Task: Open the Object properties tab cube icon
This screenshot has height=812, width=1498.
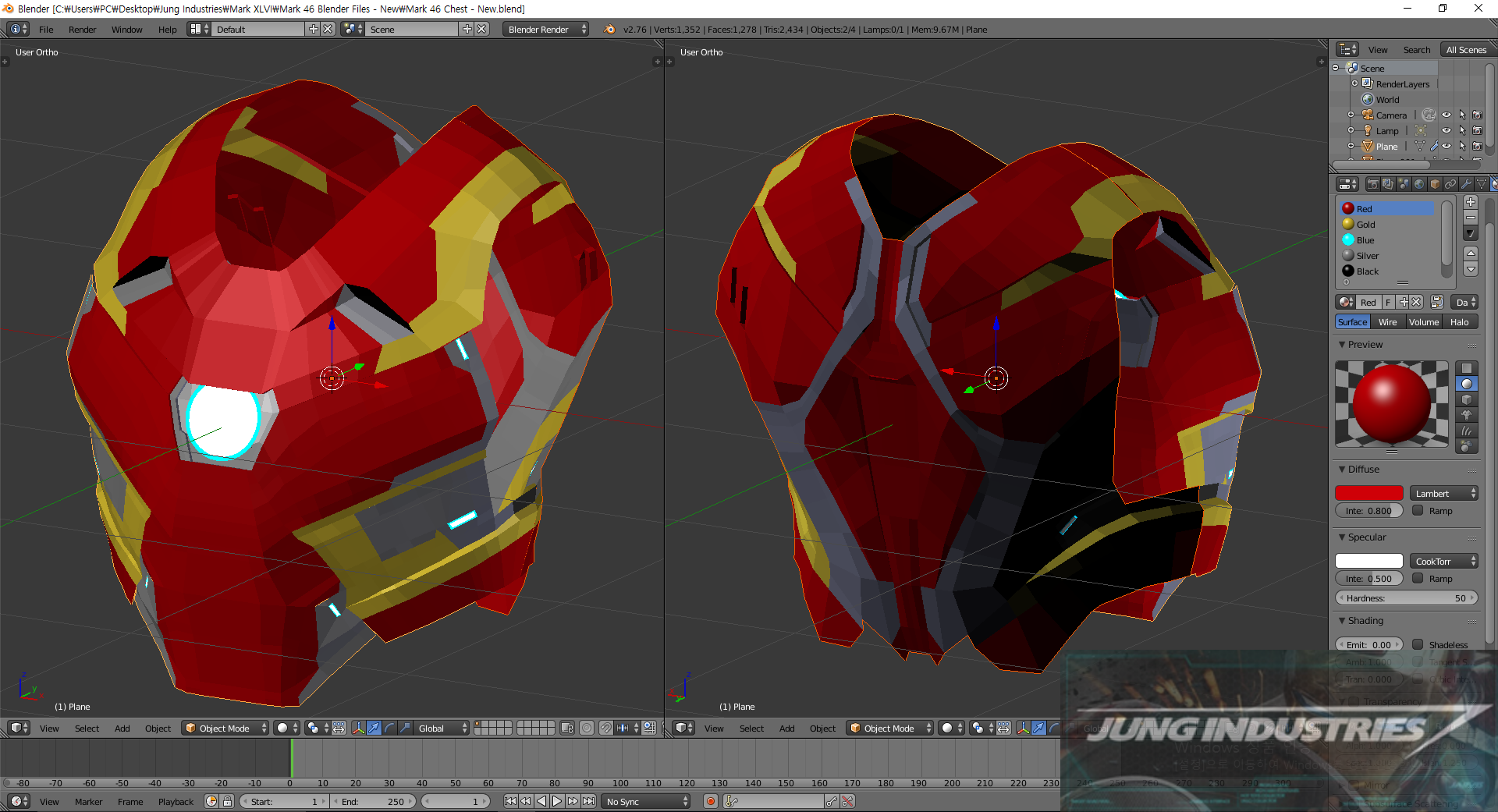Action: pos(1435,184)
